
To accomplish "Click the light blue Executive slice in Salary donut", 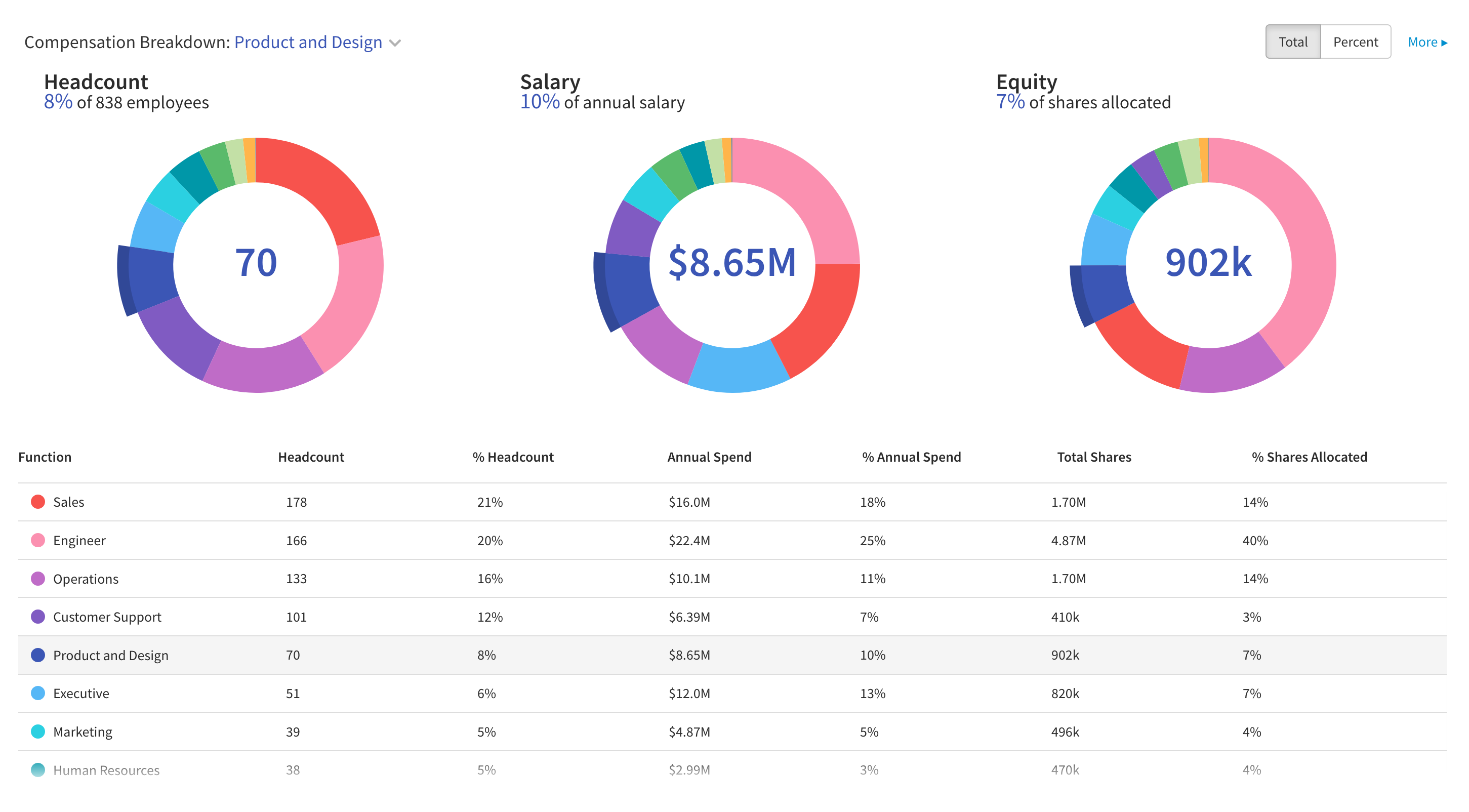I will pos(739,370).
